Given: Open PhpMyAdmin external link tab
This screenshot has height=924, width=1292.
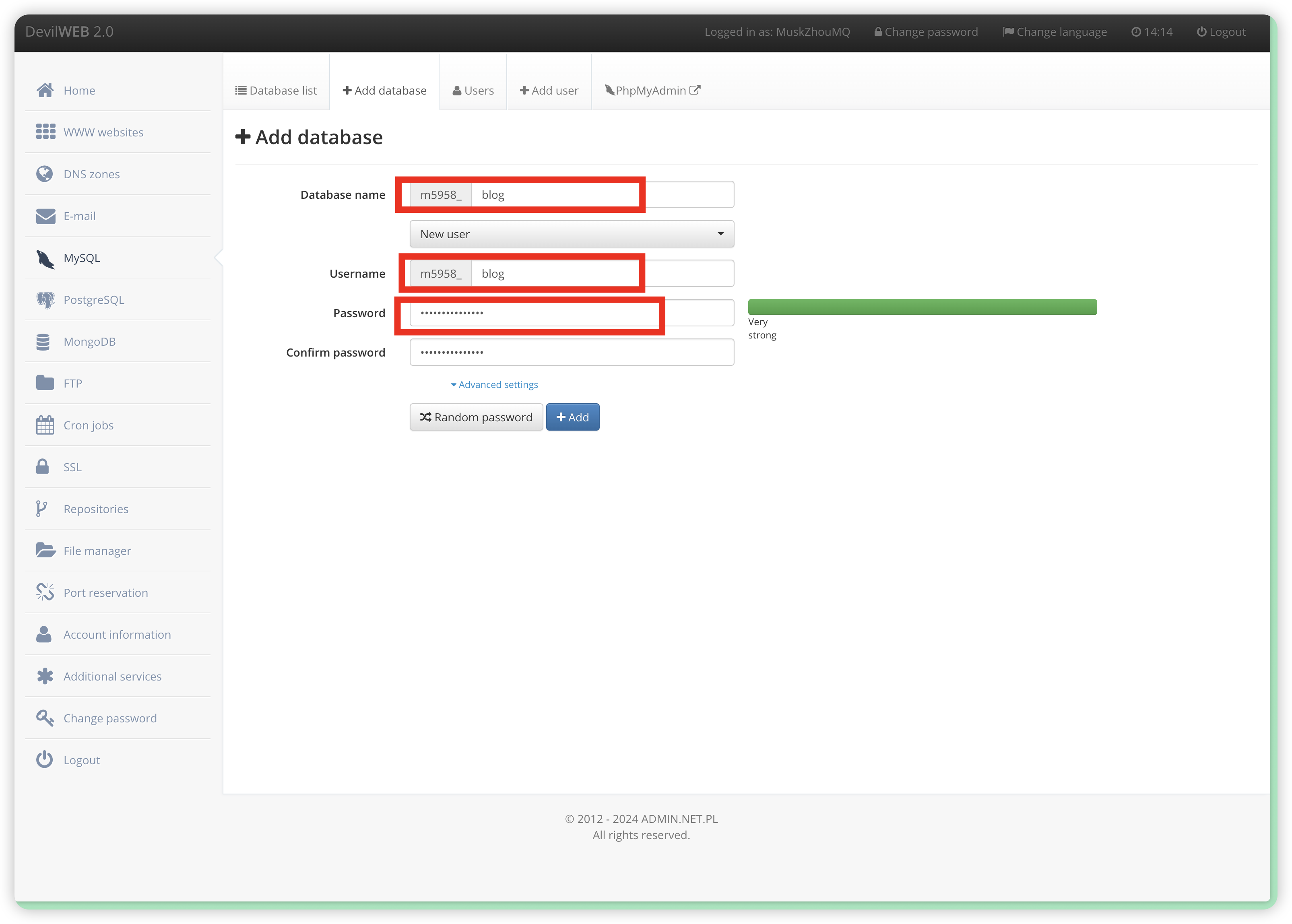Looking at the screenshot, I should [652, 91].
